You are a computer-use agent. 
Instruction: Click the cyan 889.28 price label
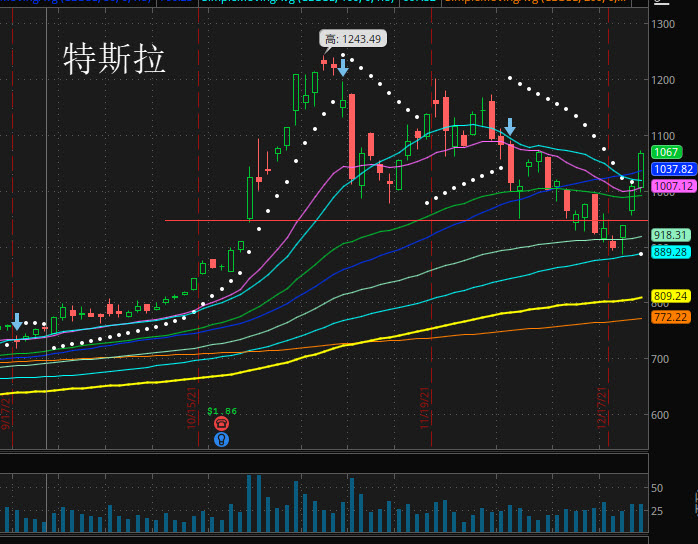click(670, 252)
